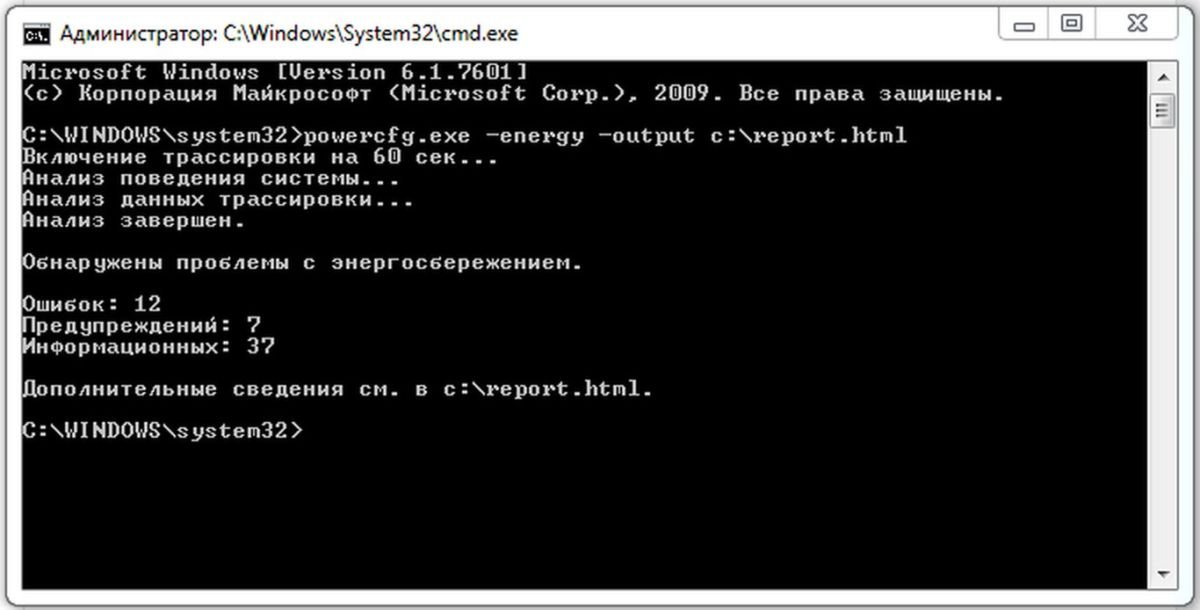Viewport: 1200px width, 610px height.
Task: Click the title bar text Администратор cmd.exe
Action: click(289, 34)
